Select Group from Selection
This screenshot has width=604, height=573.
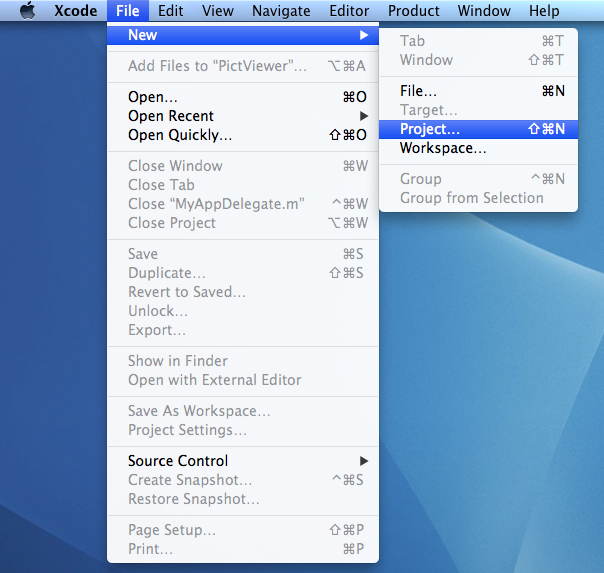(478, 198)
